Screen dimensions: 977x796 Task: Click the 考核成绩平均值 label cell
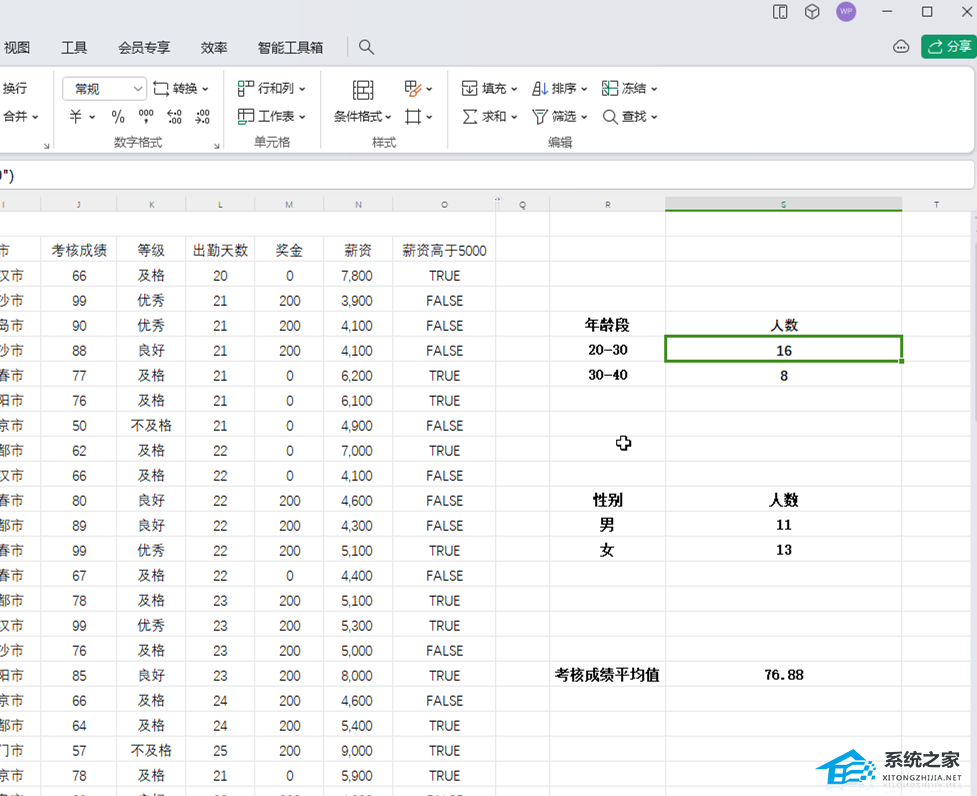pyautogui.click(x=608, y=675)
